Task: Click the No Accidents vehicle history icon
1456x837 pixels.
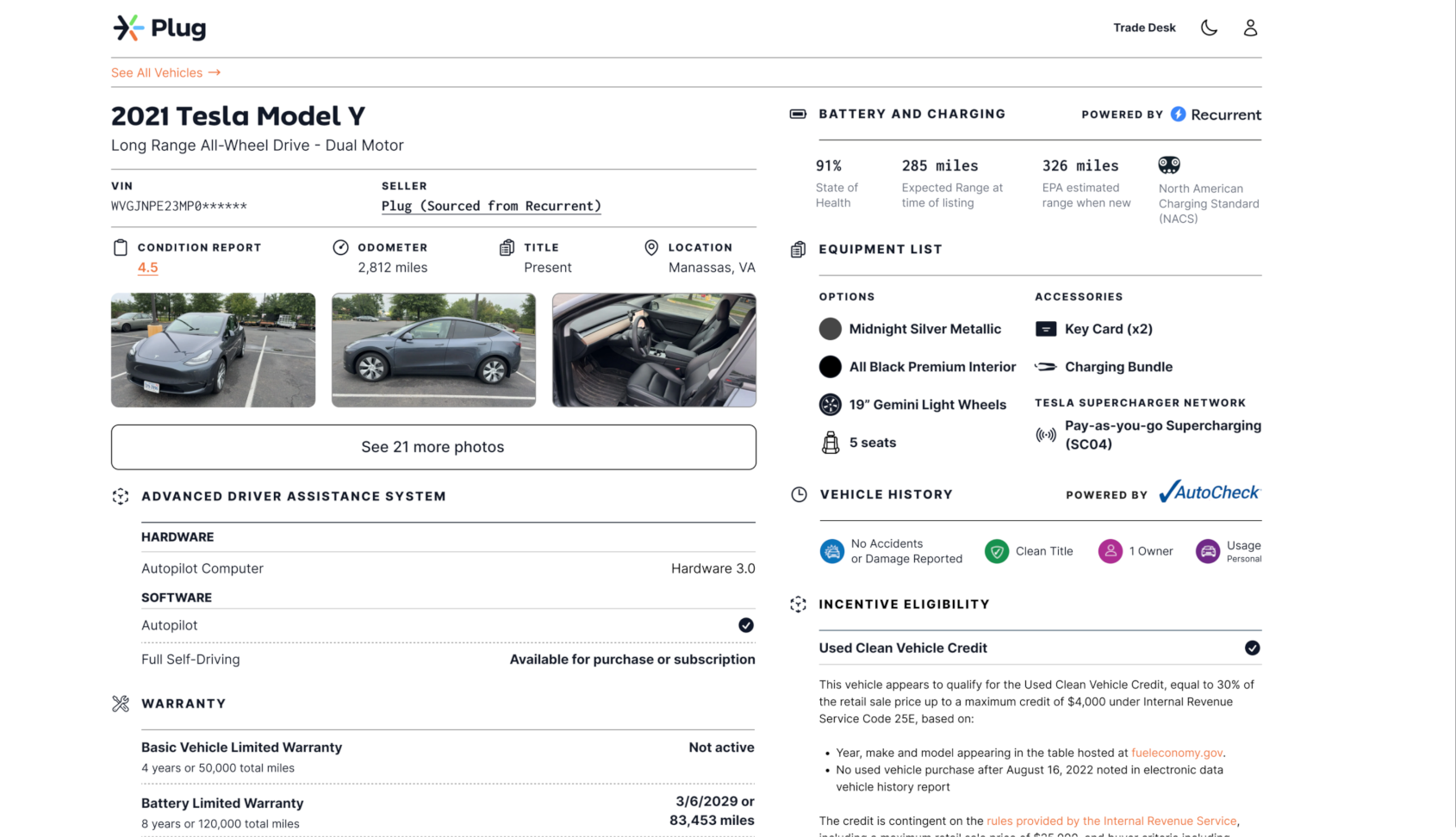Action: pyautogui.click(x=831, y=551)
